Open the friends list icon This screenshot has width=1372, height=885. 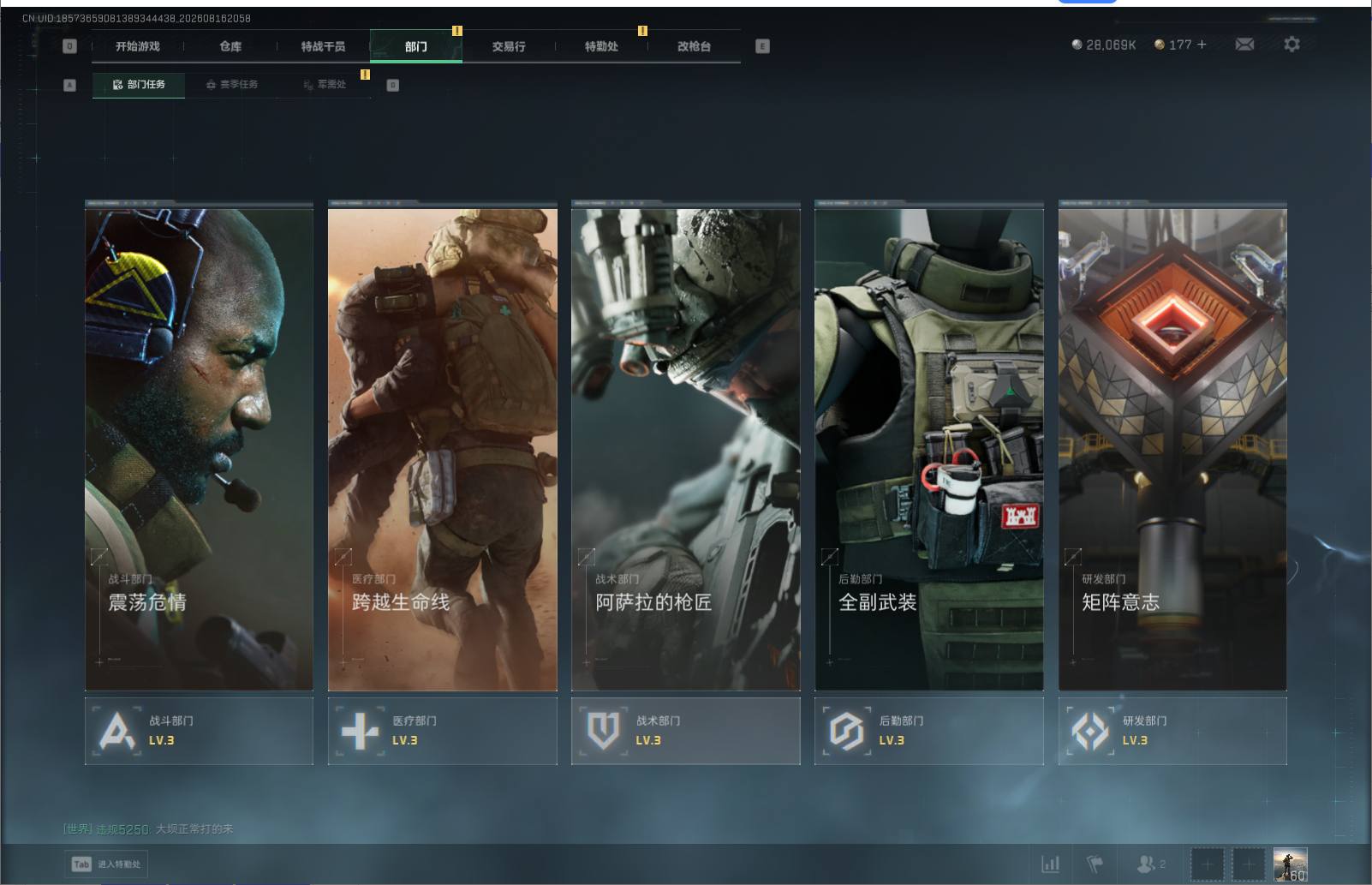1146,864
